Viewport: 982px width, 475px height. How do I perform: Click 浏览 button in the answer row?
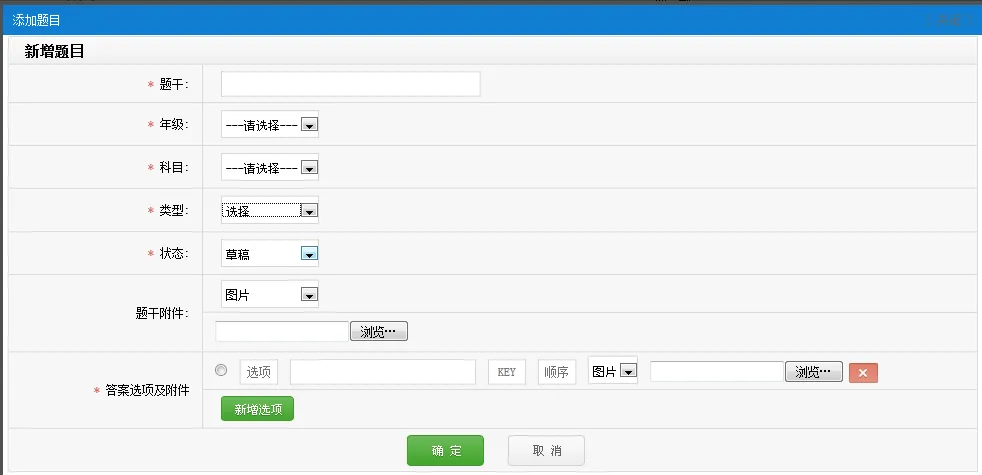814,372
